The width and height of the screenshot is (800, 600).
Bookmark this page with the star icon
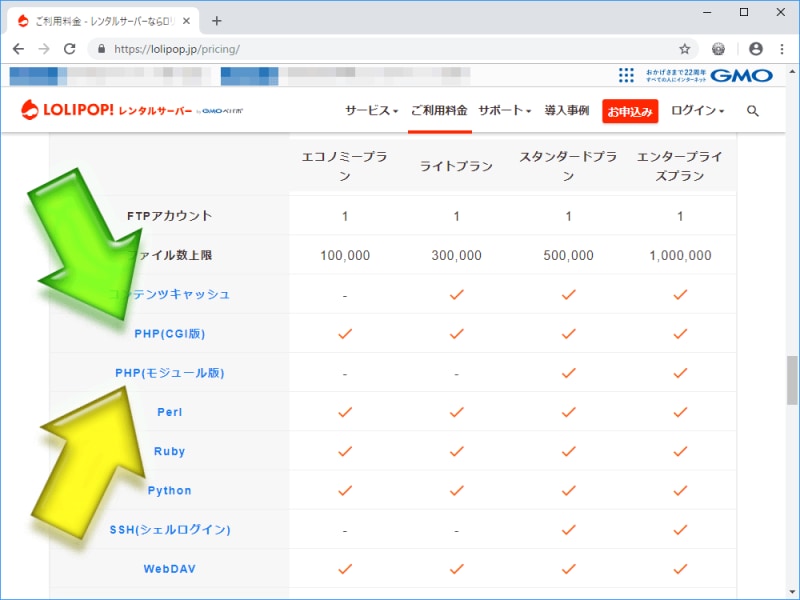coord(685,49)
